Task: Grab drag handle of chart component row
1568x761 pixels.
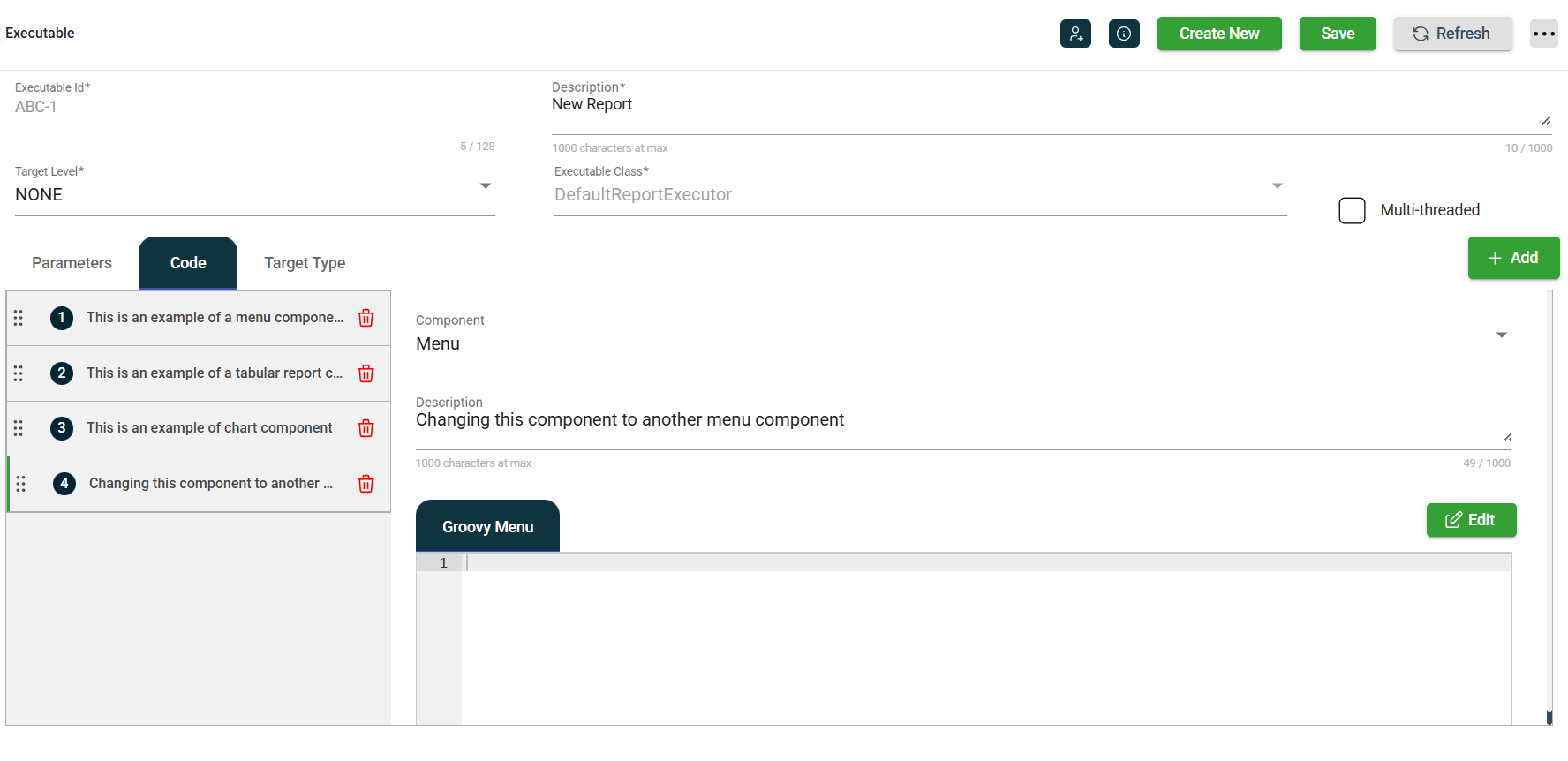Action: (19, 428)
